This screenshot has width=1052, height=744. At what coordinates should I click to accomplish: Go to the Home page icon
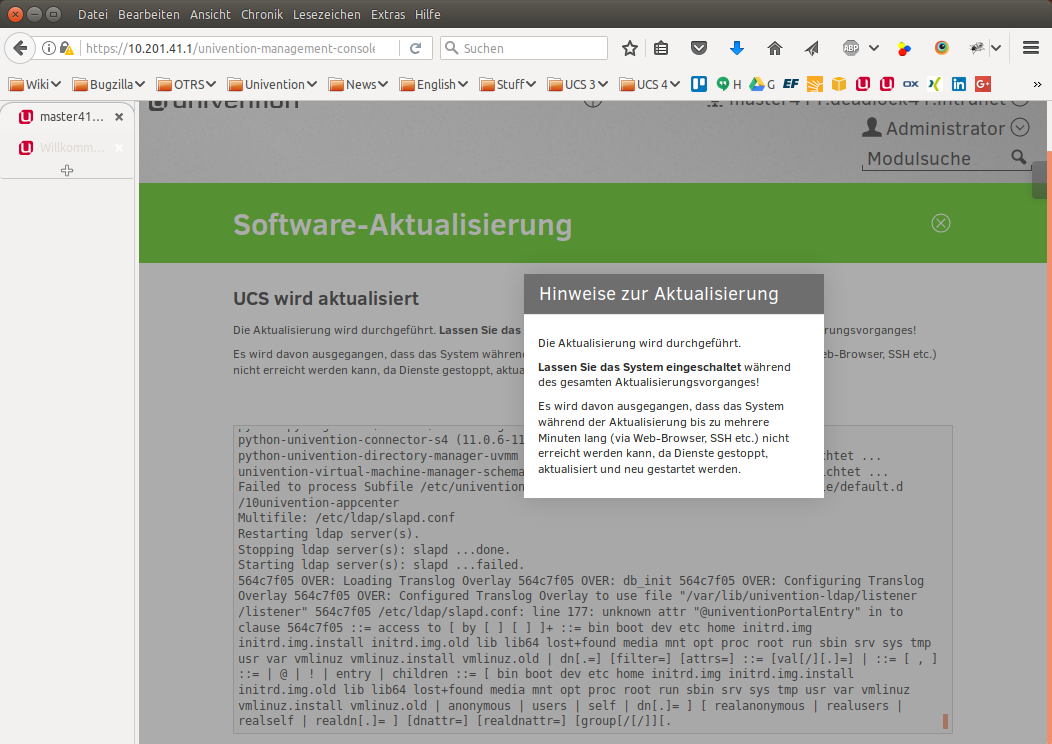point(774,48)
